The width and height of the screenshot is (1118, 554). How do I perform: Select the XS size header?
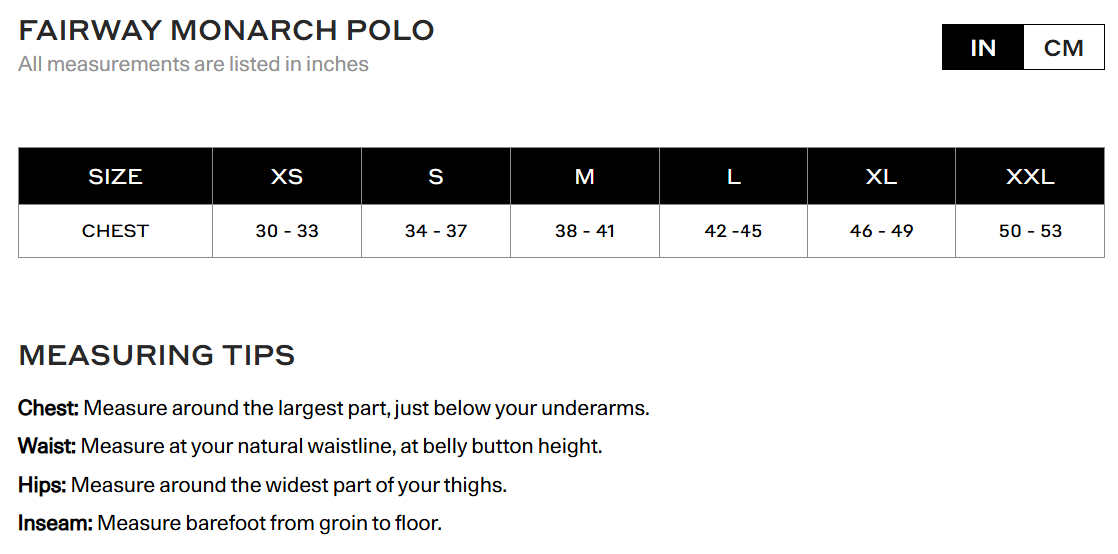(x=287, y=177)
